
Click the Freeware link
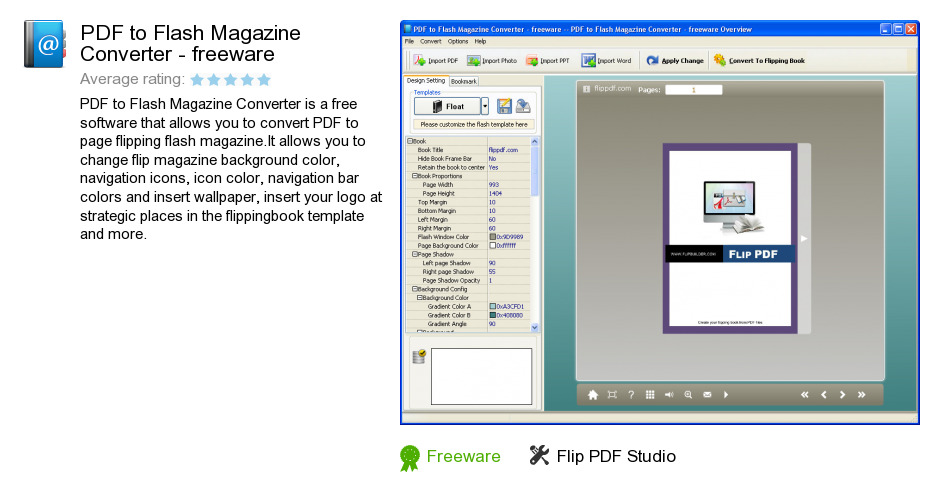pos(463,456)
